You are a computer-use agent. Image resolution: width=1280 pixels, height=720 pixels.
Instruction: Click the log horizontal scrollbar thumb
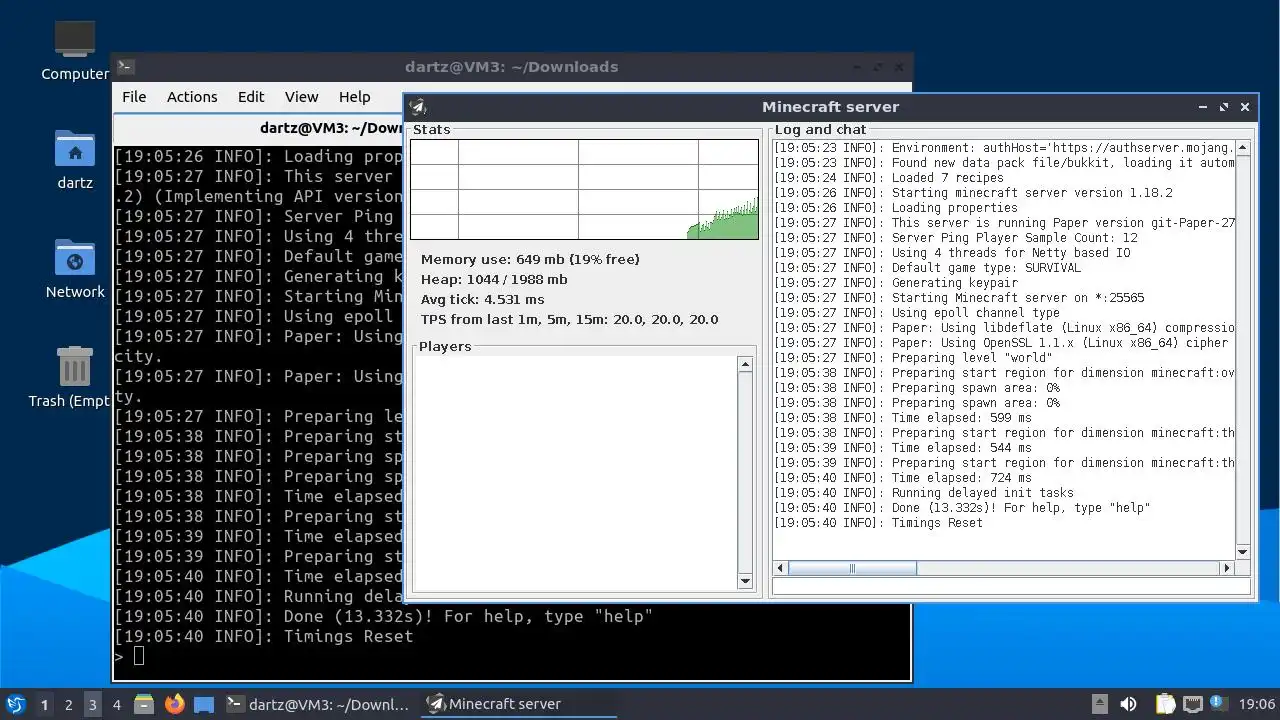tap(852, 568)
